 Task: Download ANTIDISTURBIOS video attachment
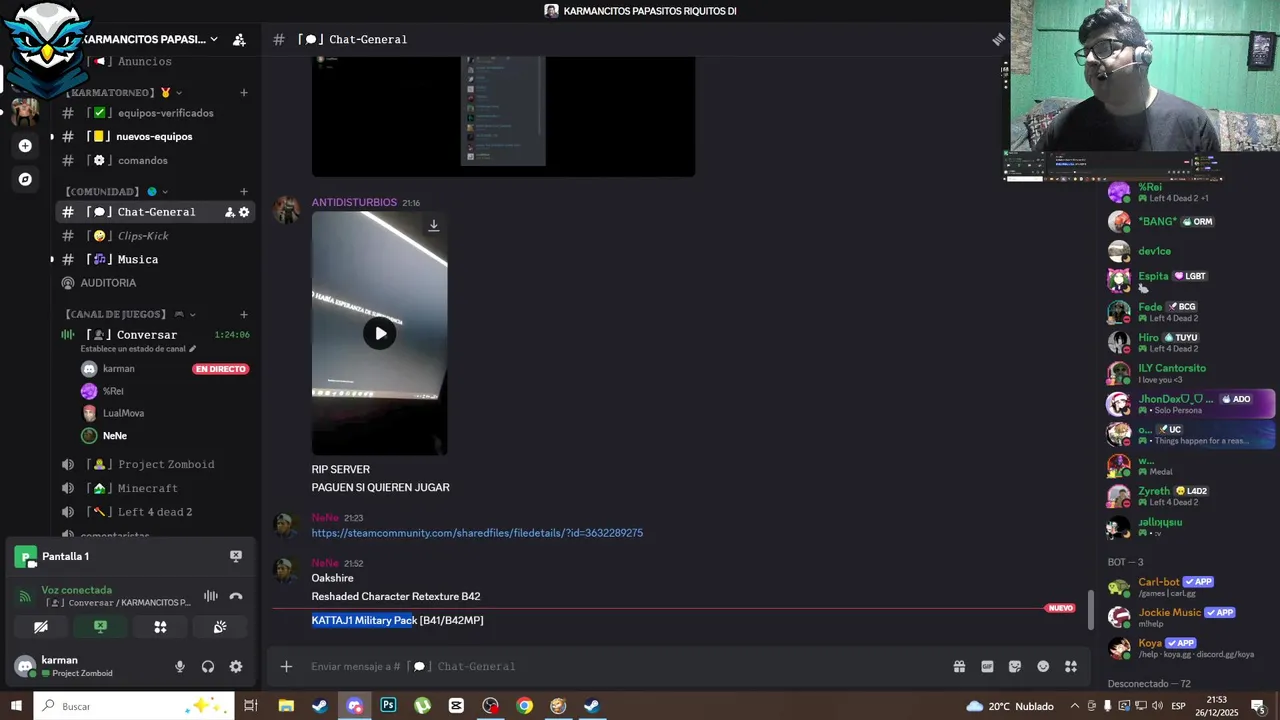point(434,226)
